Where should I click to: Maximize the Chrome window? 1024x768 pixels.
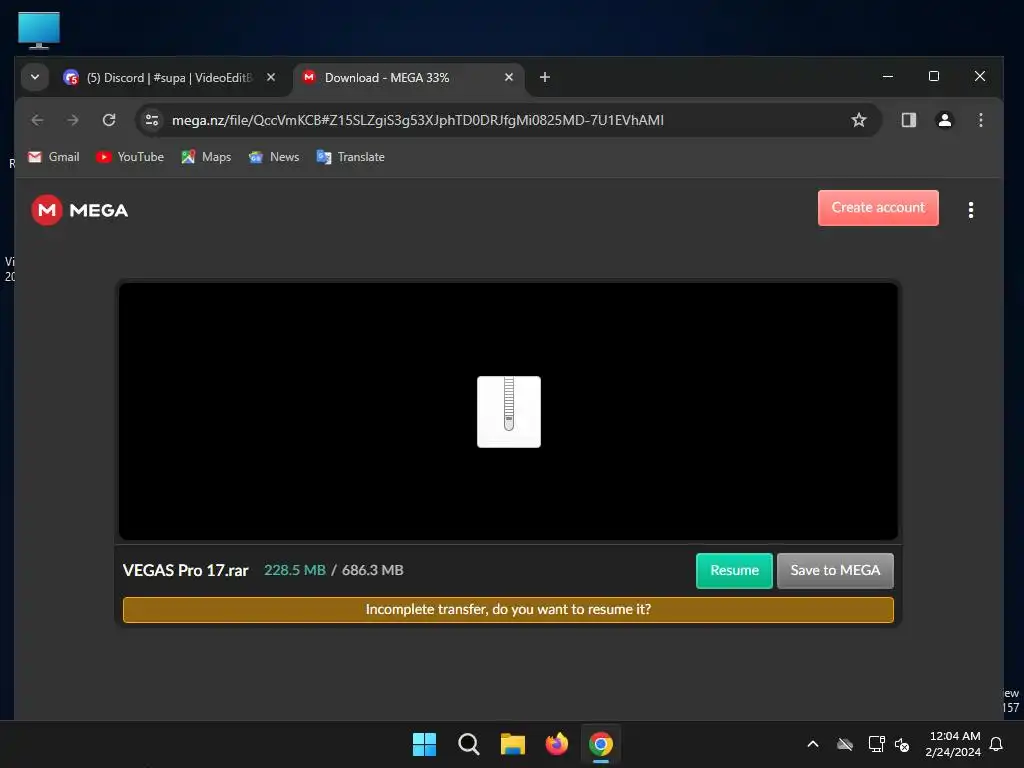[x=934, y=76]
